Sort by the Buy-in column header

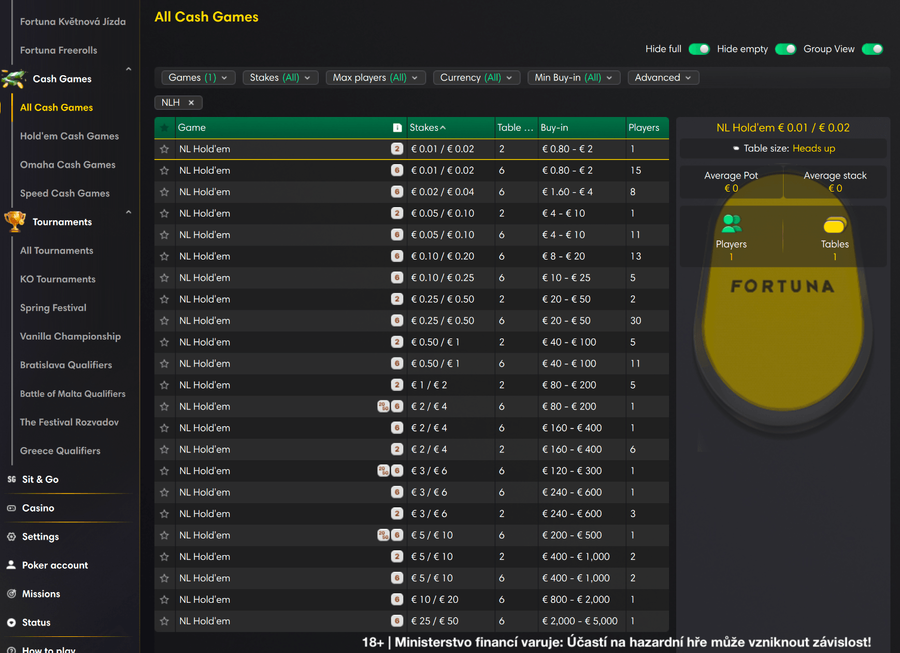[x=554, y=127]
